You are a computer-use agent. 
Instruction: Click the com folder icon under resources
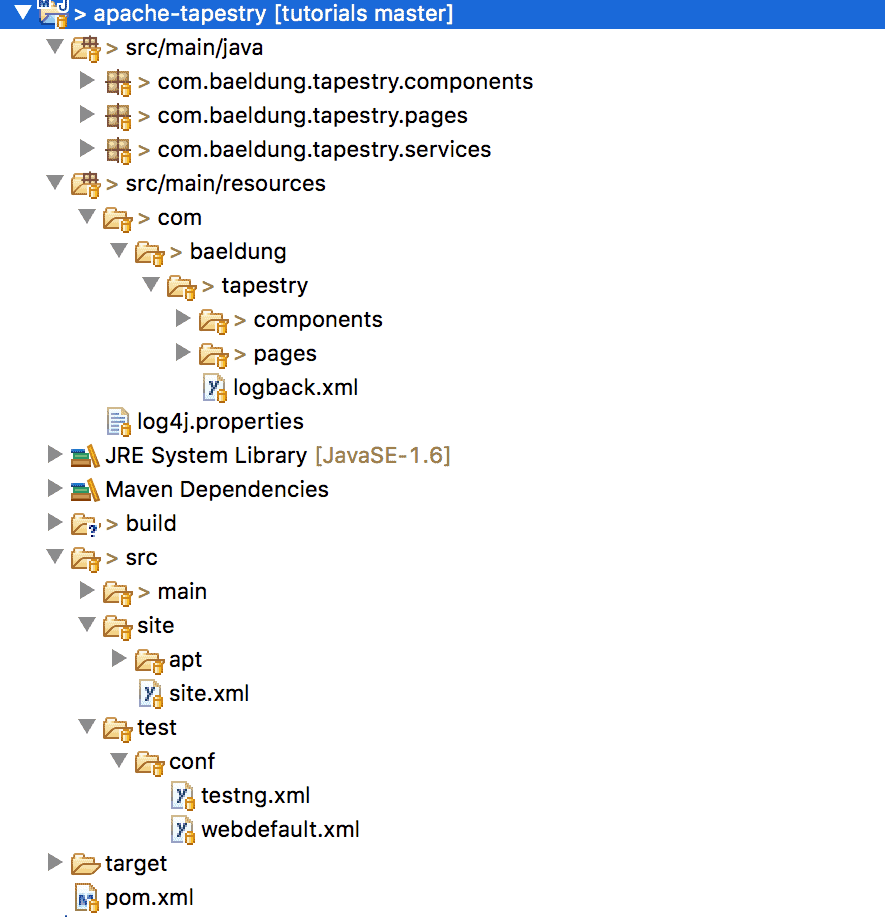point(118,219)
